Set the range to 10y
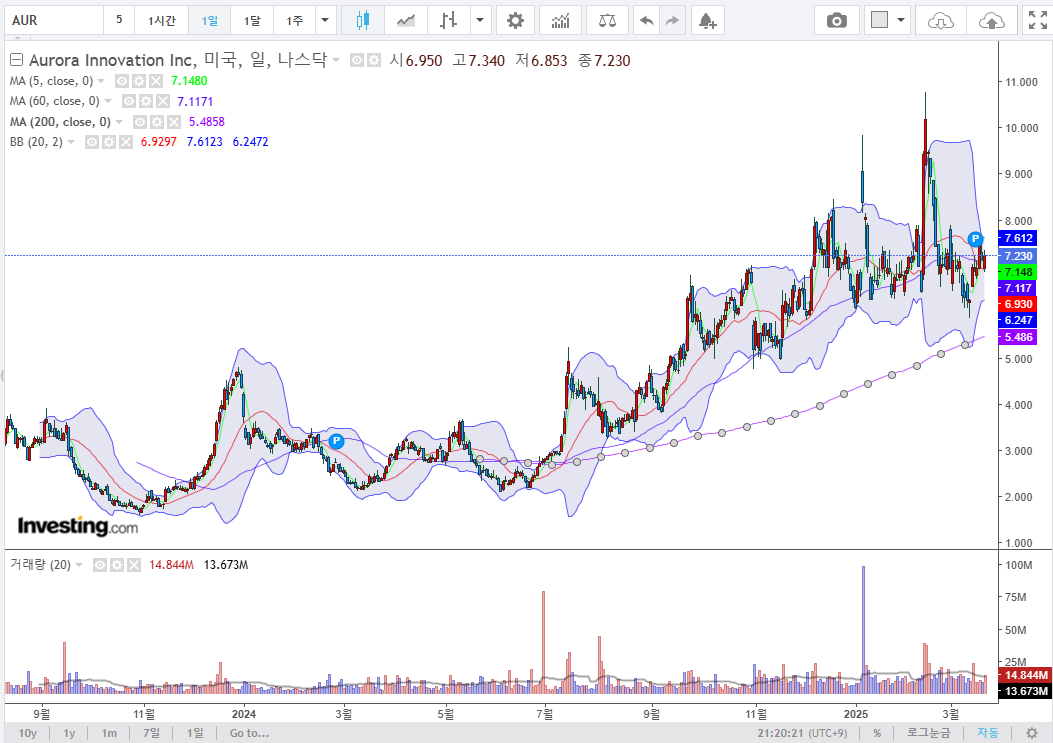The width and height of the screenshot is (1053, 743). tap(28, 733)
